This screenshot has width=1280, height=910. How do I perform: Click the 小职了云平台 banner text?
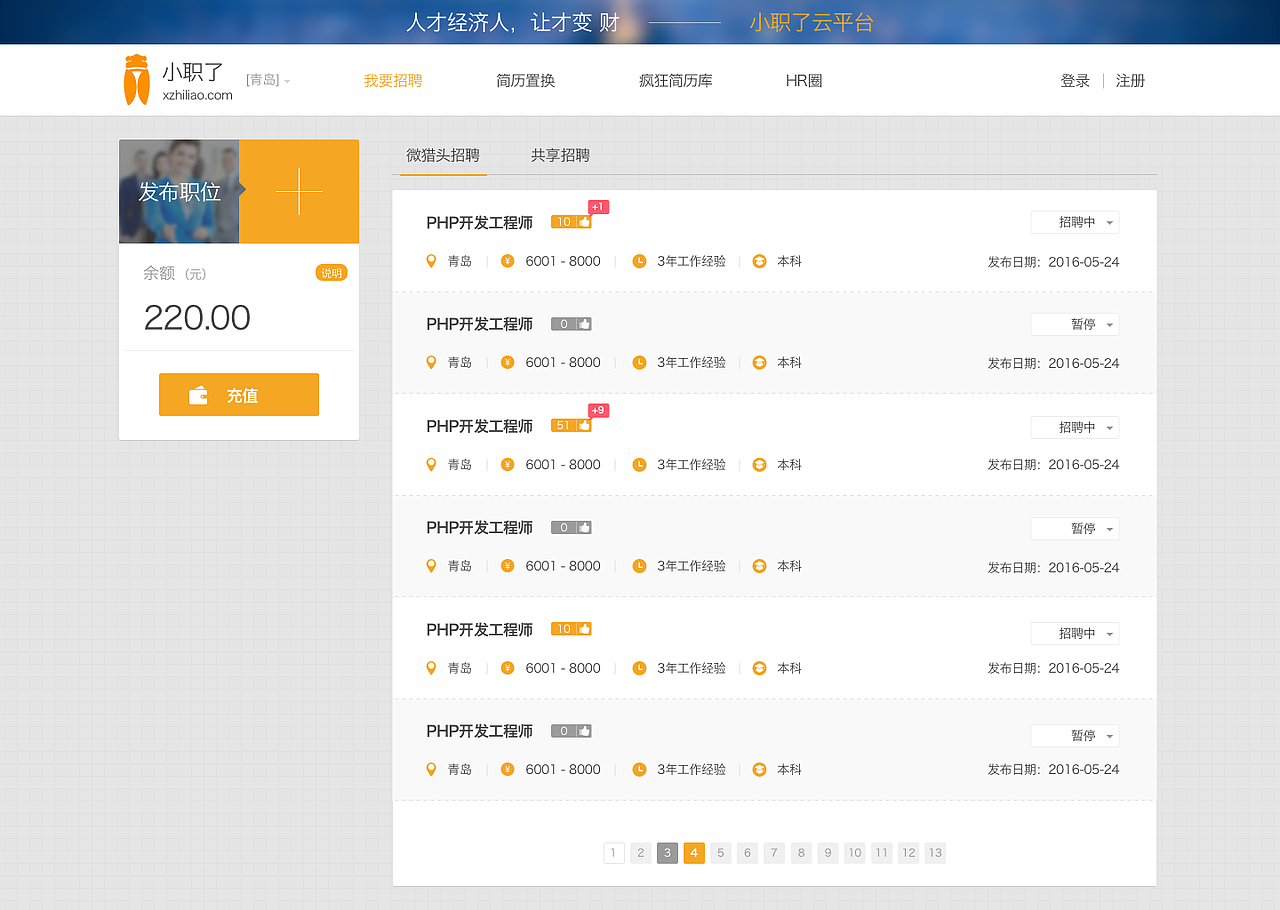(x=812, y=22)
